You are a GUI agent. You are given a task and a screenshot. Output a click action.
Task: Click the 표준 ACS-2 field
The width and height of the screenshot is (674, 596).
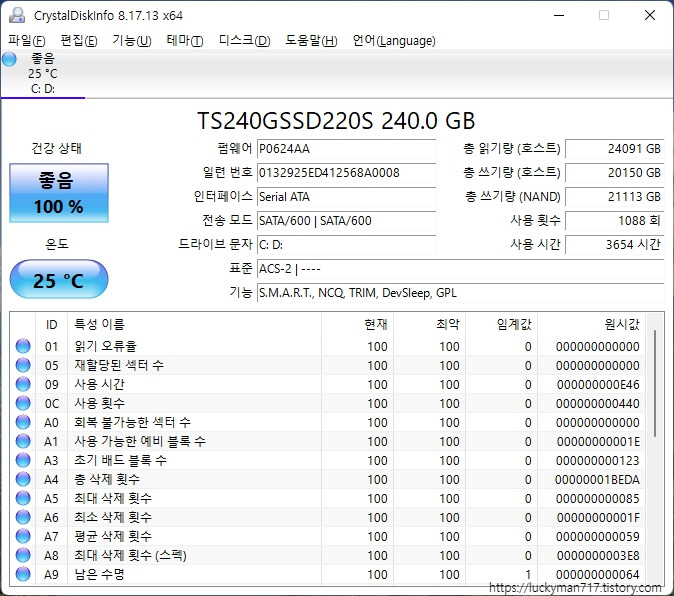pos(461,269)
